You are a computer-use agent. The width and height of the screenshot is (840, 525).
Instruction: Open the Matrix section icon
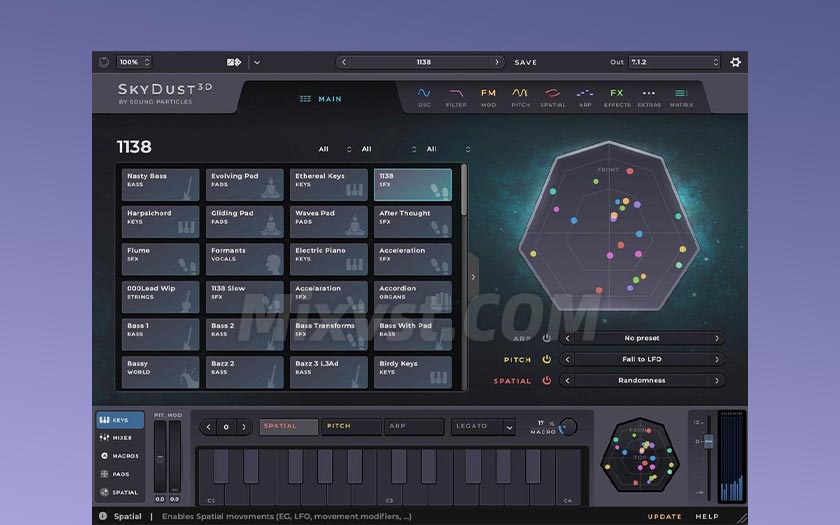(681, 96)
